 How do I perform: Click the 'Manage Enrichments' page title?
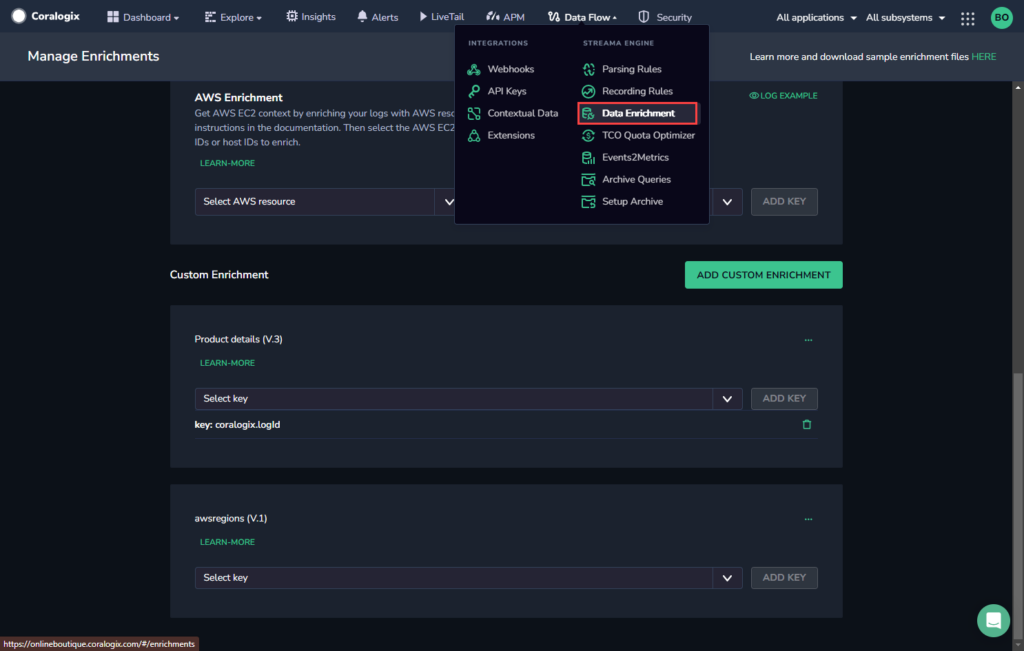click(93, 57)
